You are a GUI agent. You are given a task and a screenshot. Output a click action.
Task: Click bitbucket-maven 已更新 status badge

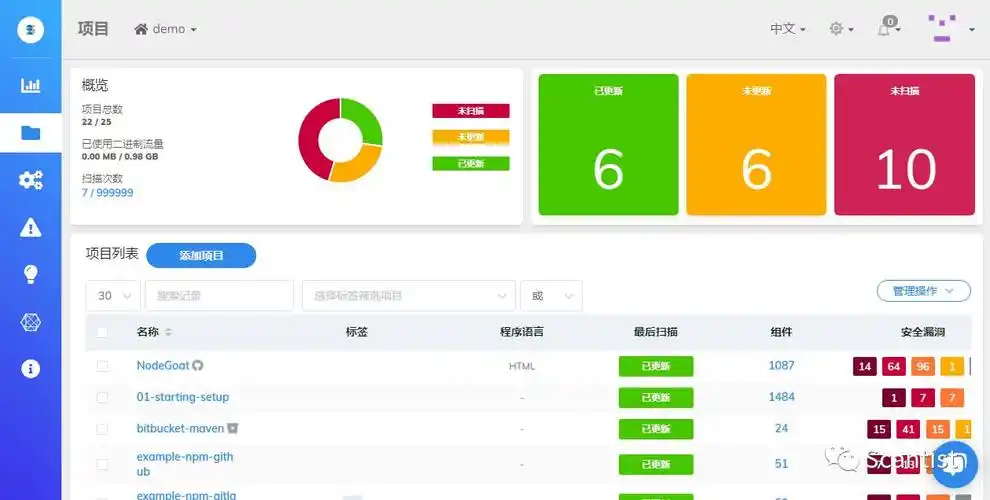pyautogui.click(x=655, y=429)
